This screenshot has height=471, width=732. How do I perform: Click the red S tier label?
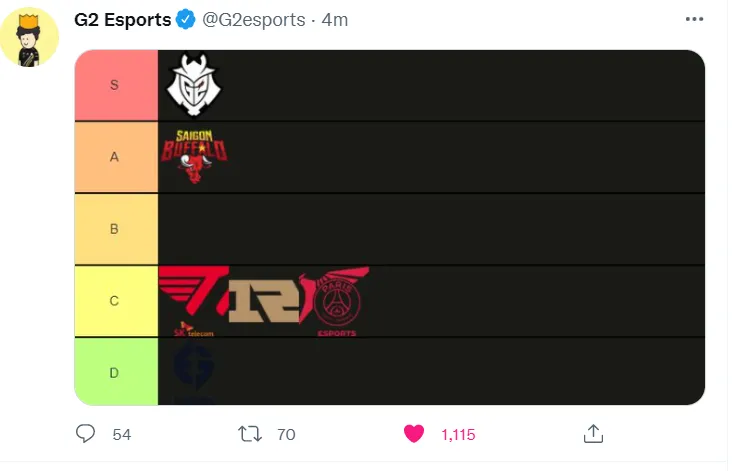click(x=115, y=85)
